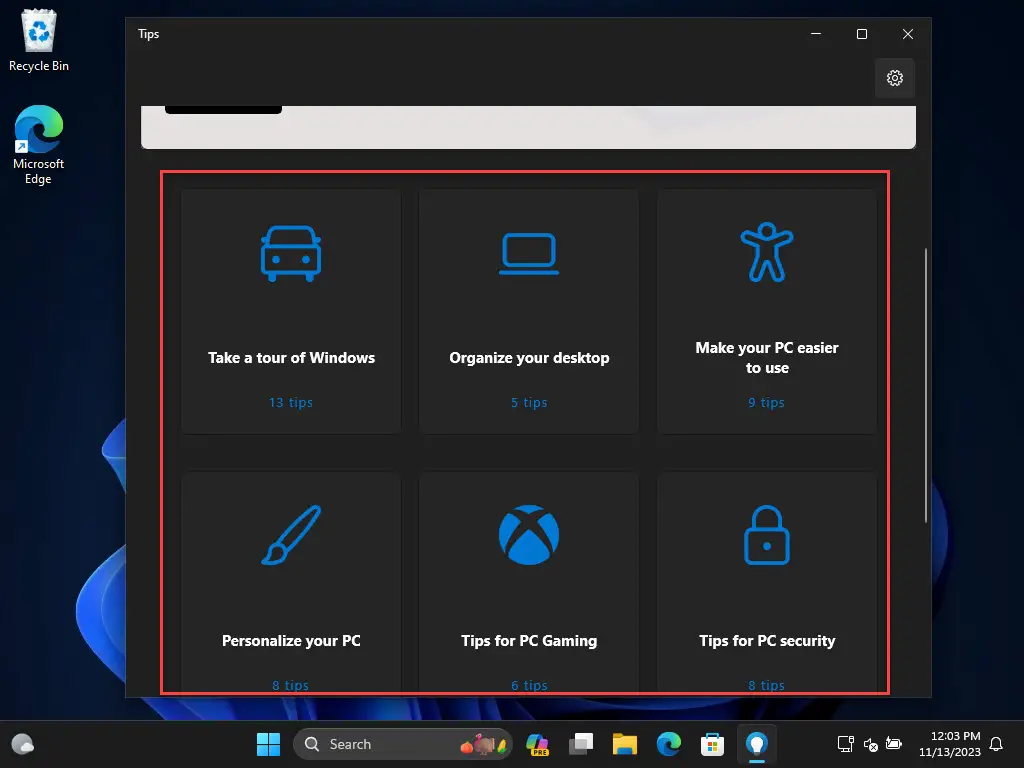Viewport: 1024px width, 768px height.
Task: Open the Windows Start menu
Action: [268, 744]
